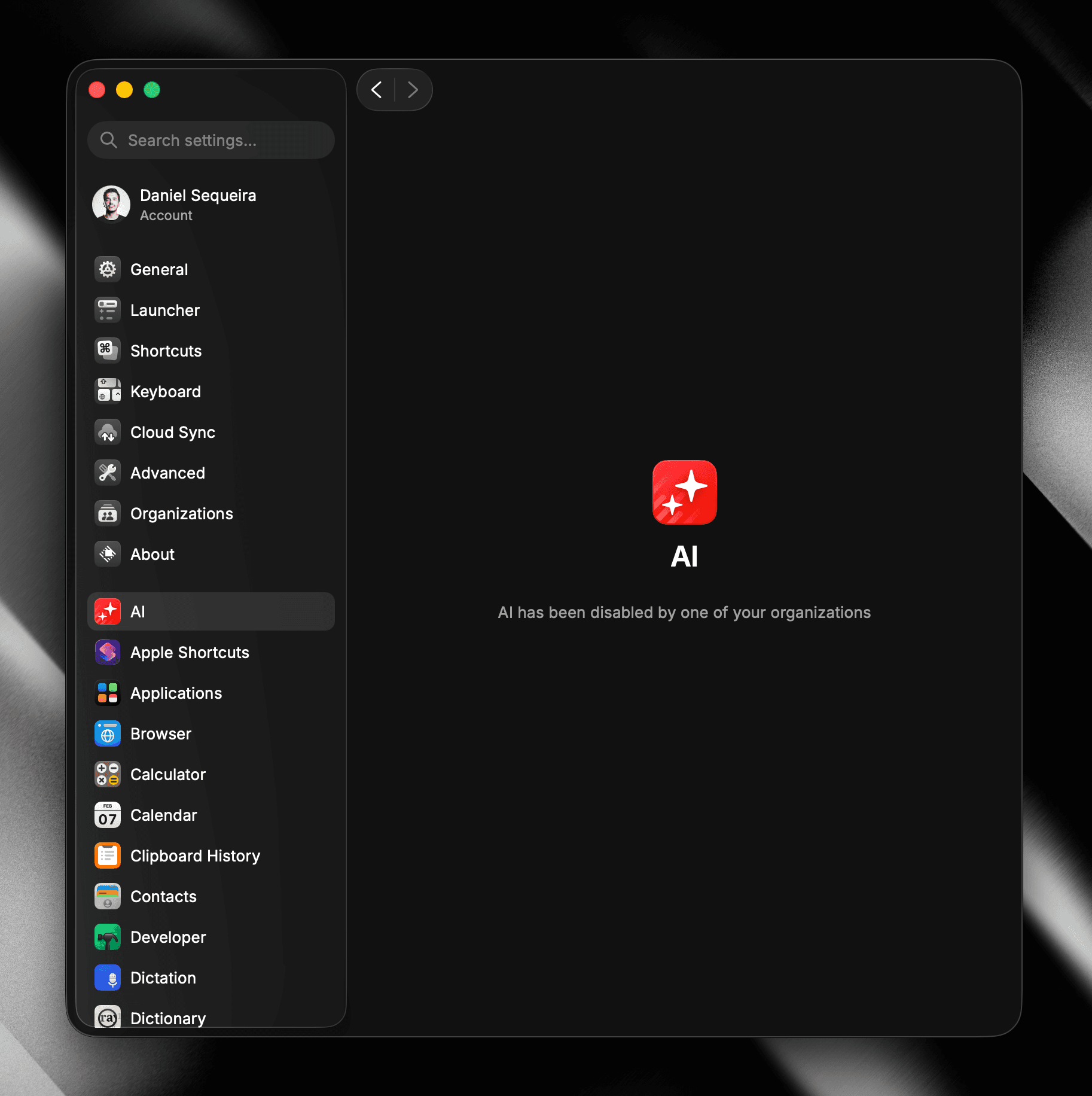Select Calendar label
Image resolution: width=1092 pixels, height=1096 pixels.
[x=164, y=815]
